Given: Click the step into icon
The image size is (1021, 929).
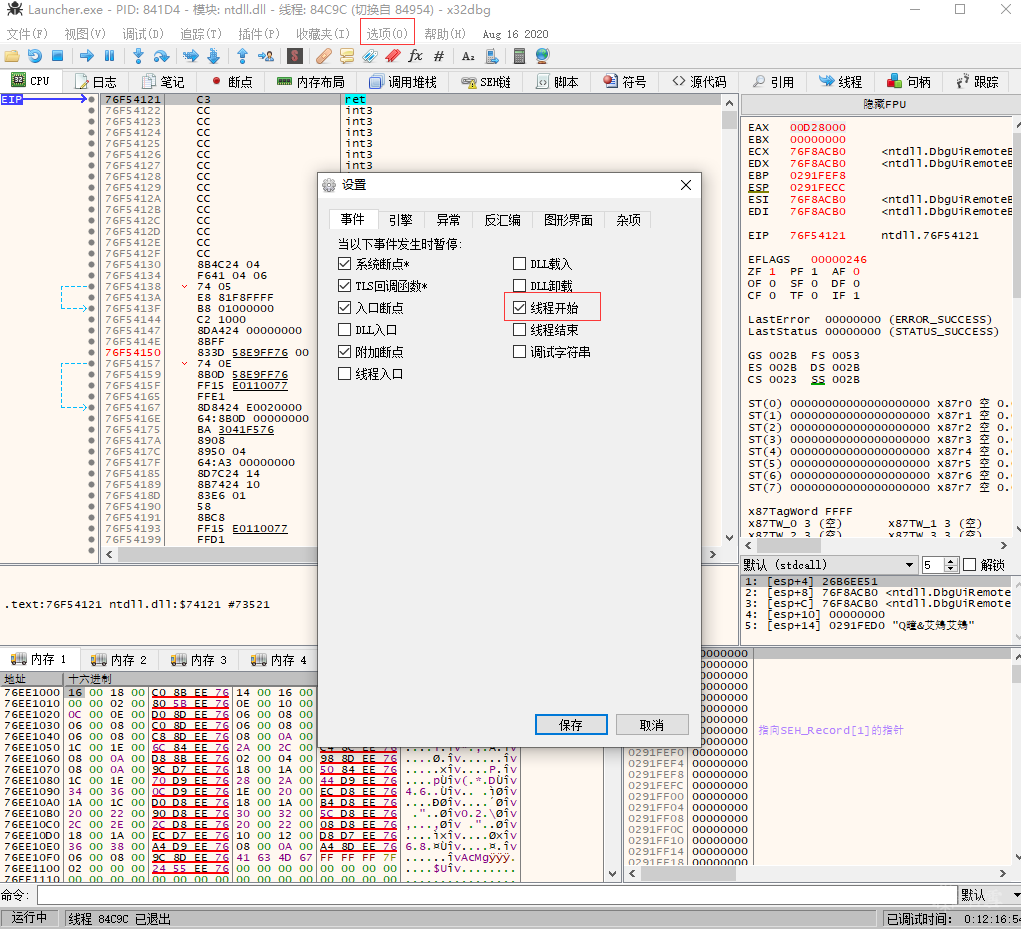Looking at the screenshot, I should pos(138,56).
